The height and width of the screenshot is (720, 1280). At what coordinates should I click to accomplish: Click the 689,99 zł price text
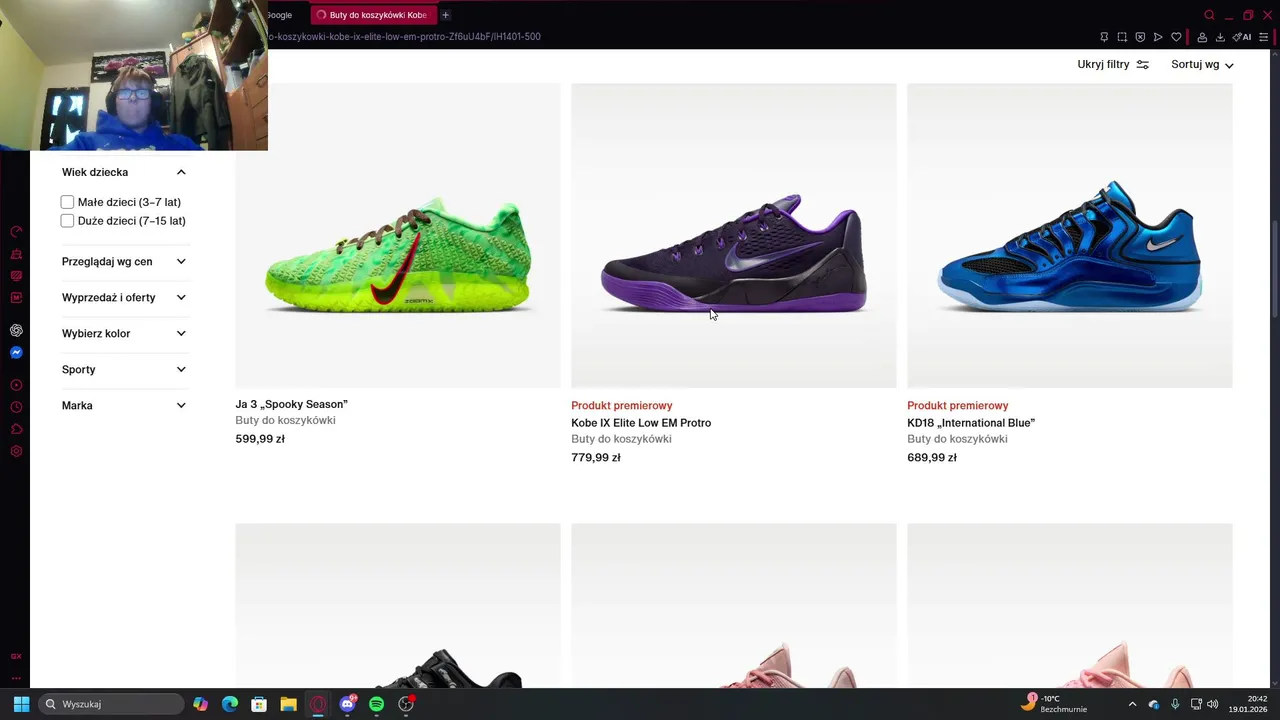[932, 458]
